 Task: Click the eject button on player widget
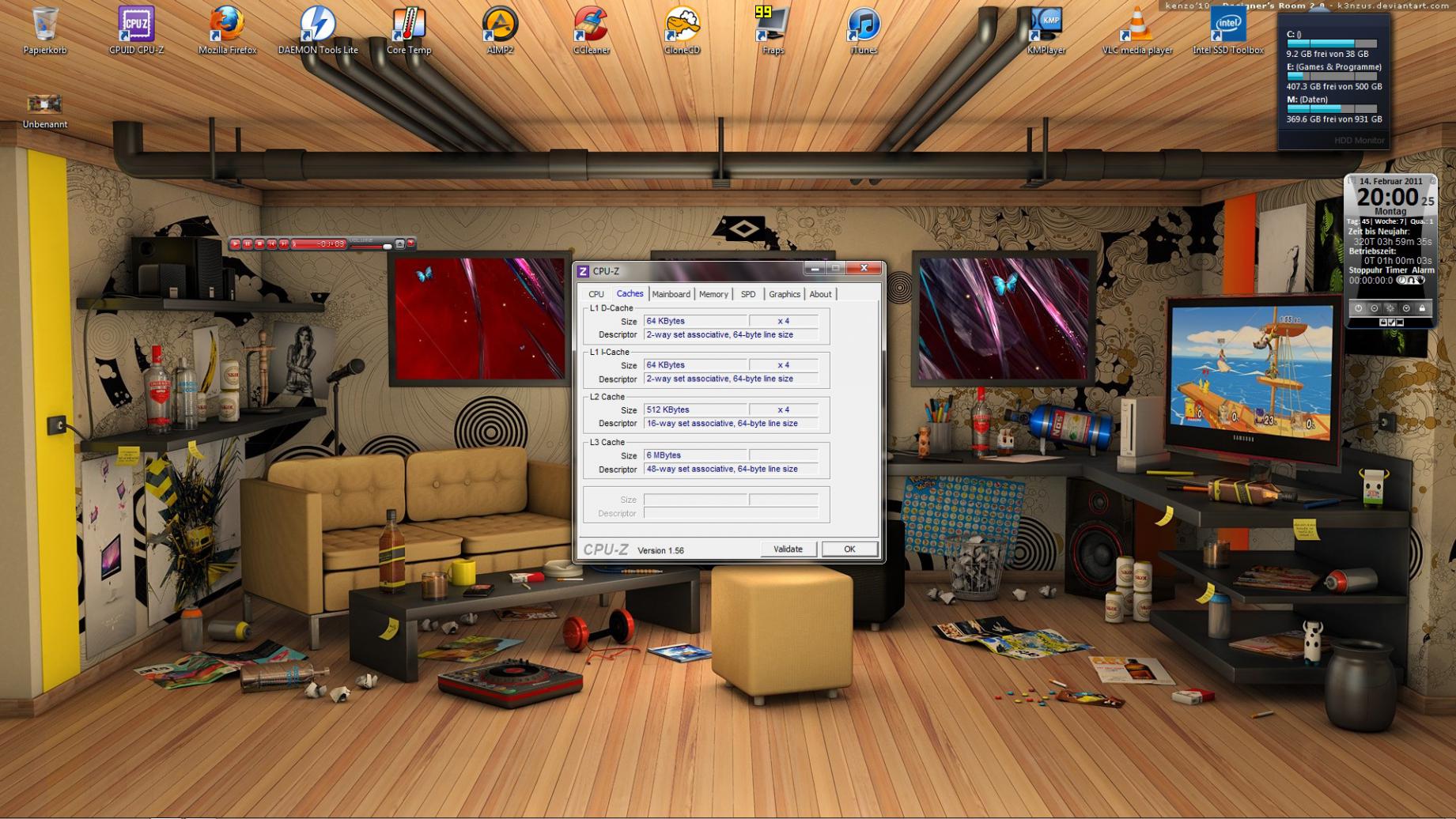tap(399, 243)
